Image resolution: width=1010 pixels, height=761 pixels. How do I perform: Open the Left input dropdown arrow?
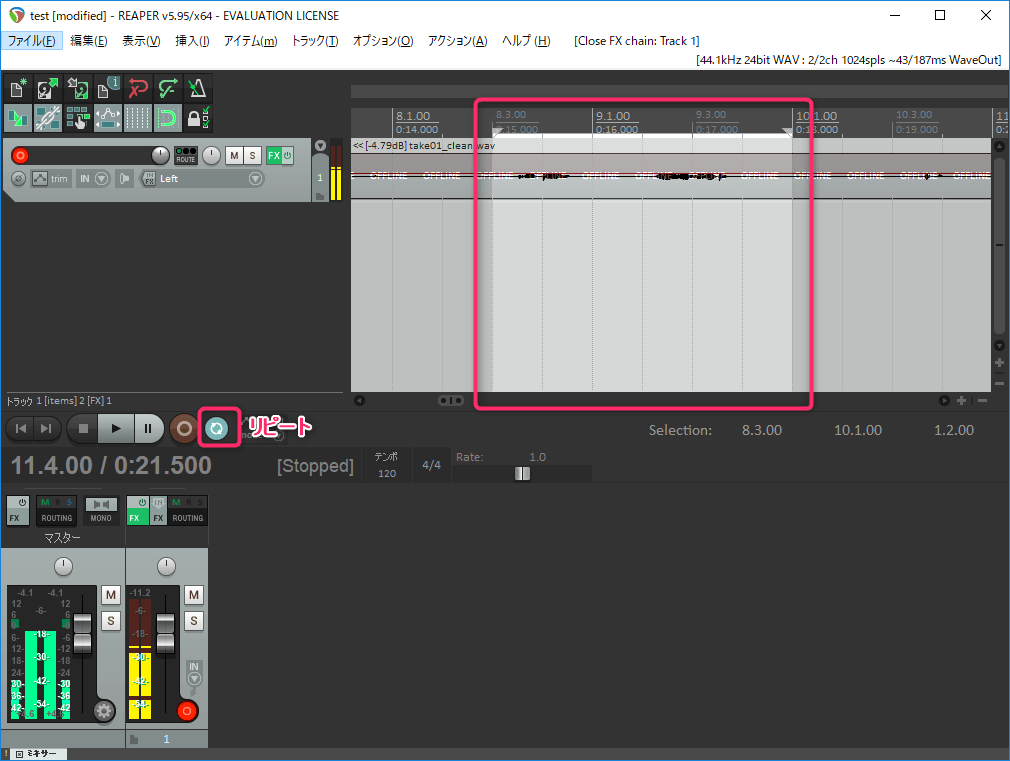pos(256,179)
